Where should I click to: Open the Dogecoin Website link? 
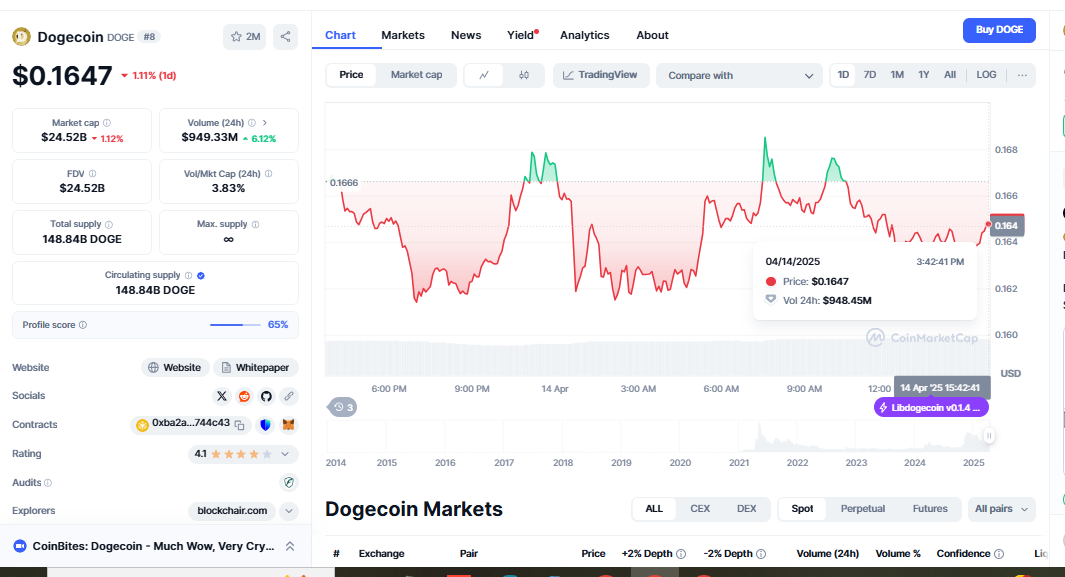(175, 368)
